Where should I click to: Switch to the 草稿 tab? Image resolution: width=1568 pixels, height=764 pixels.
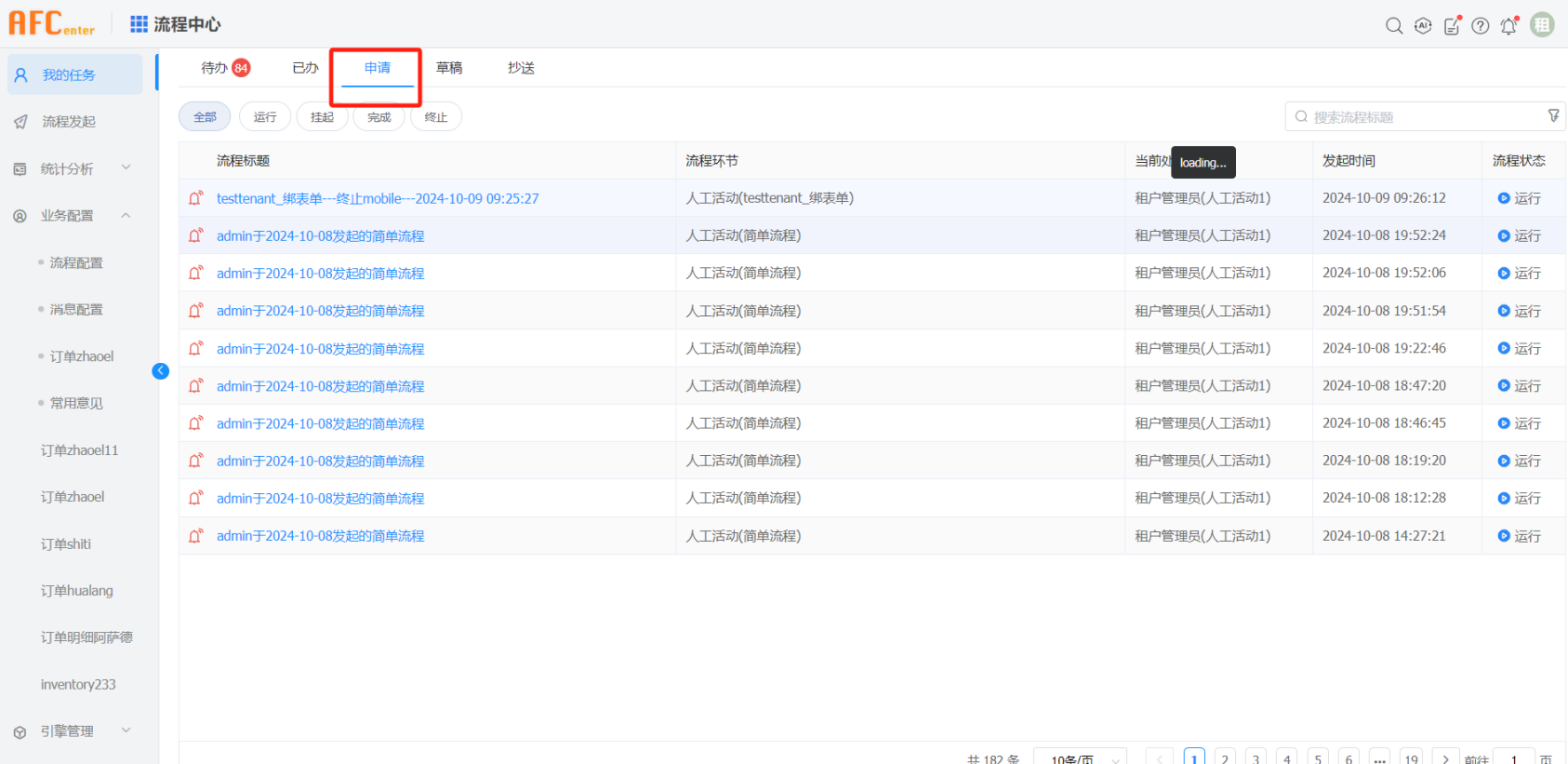point(449,68)
